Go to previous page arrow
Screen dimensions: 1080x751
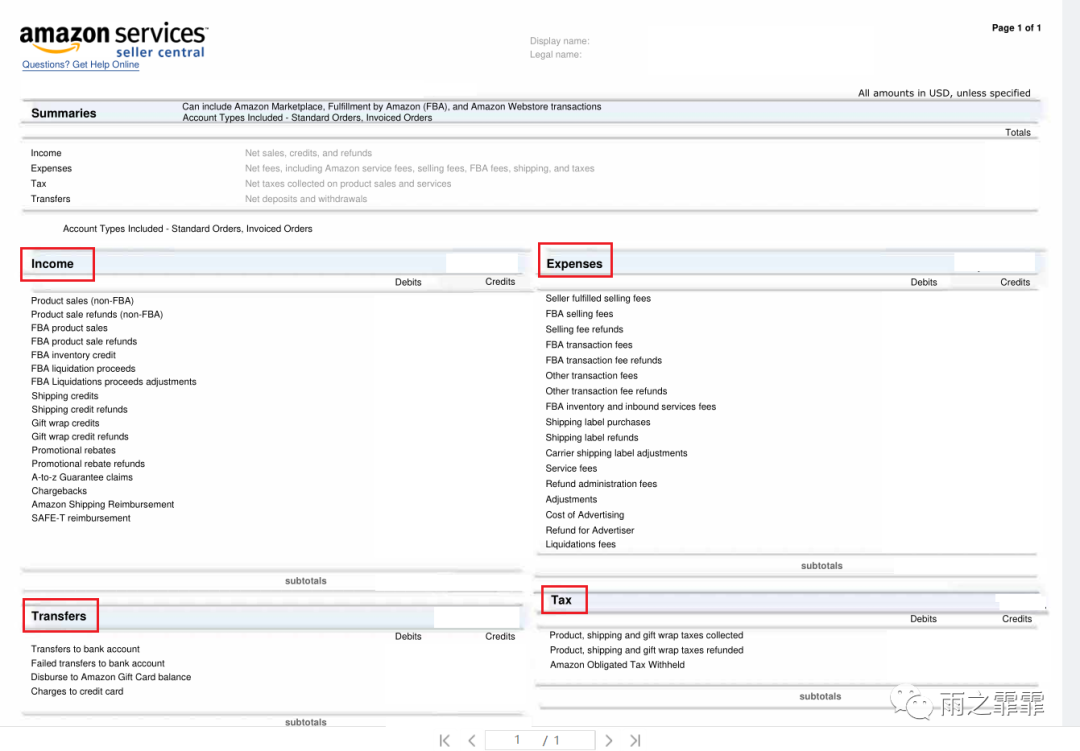[x=472, y=740]
